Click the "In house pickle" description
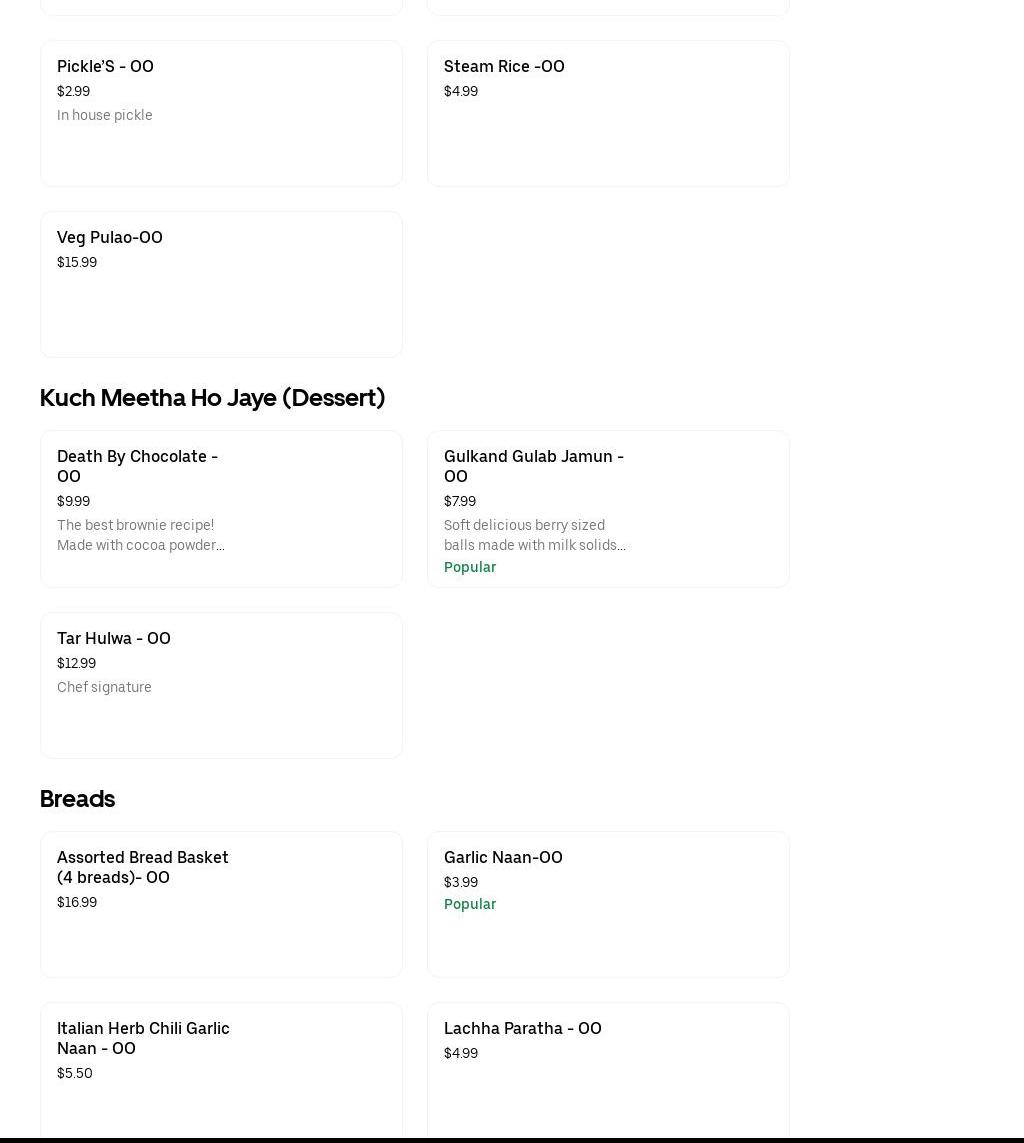This screenshot has height=1143, width=1024. click(105, 115)
